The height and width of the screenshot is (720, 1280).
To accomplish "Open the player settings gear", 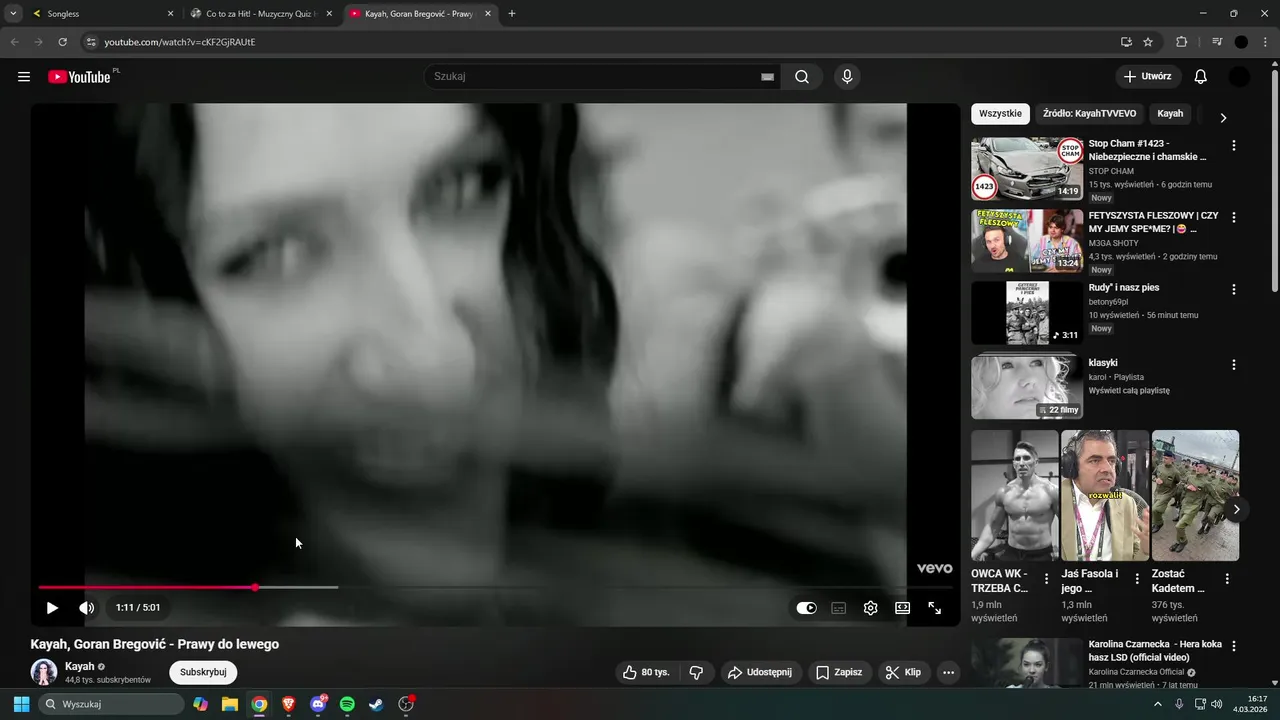I will coord(871,608).
